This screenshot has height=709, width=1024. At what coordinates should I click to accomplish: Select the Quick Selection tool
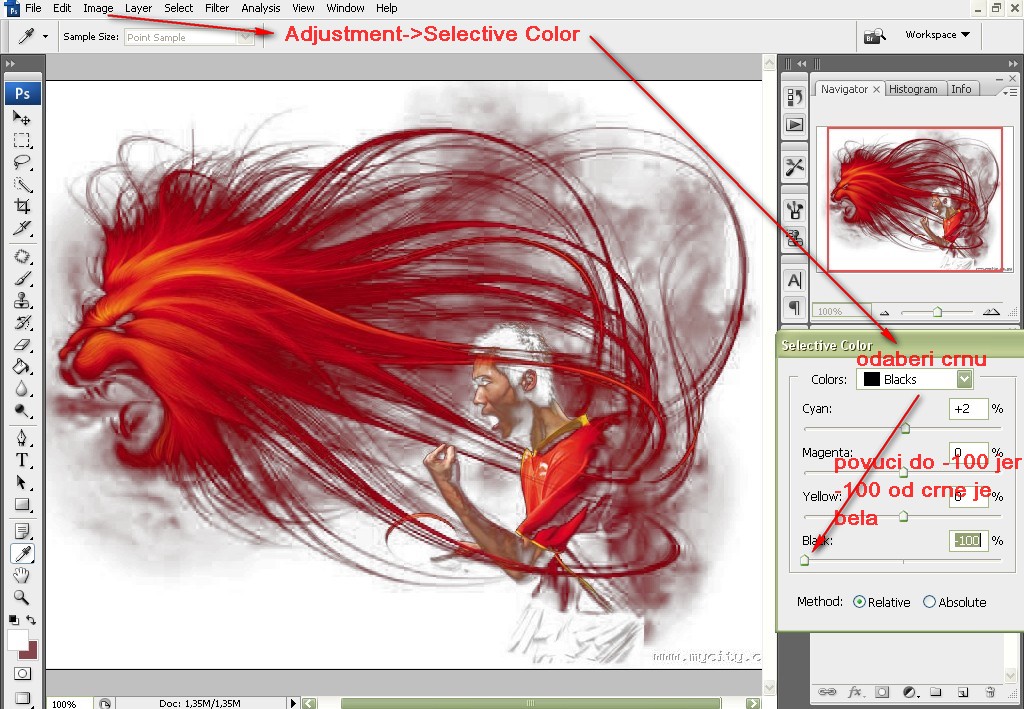(22, 185)
